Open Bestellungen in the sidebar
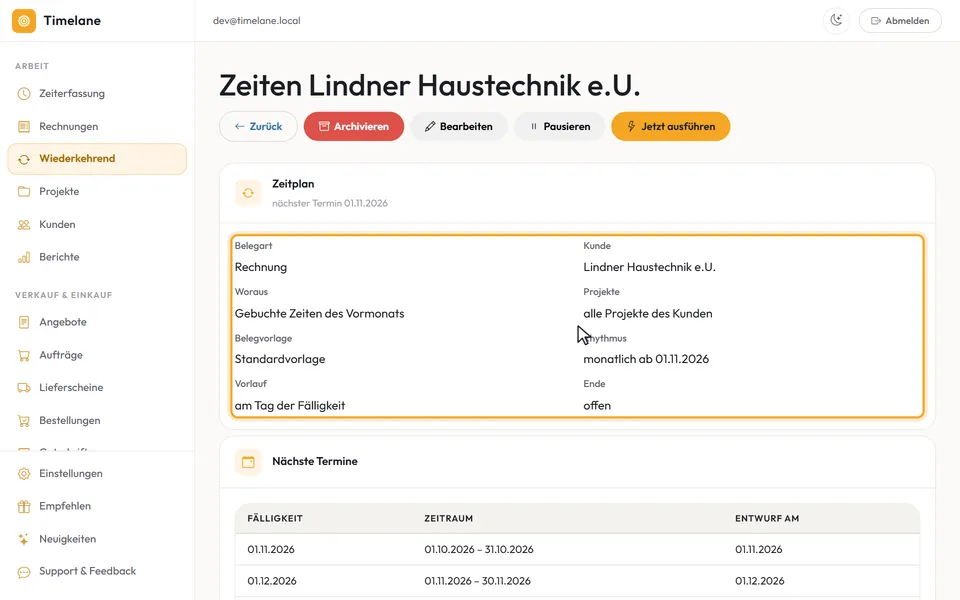This screenshot has width=960, height=600. (x=97, y=421)
